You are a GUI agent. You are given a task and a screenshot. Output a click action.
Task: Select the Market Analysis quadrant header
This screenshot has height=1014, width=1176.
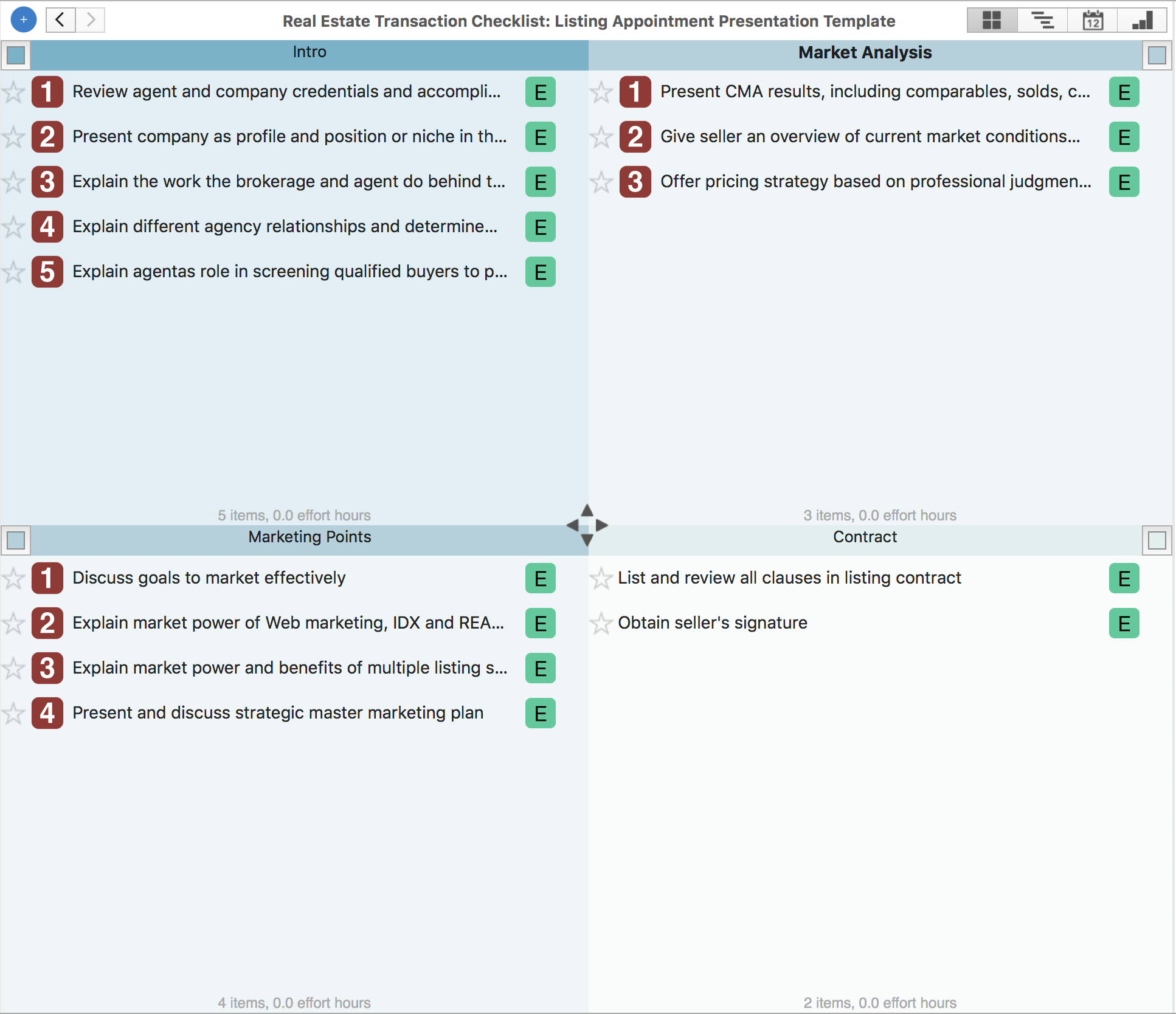point(864,53)
